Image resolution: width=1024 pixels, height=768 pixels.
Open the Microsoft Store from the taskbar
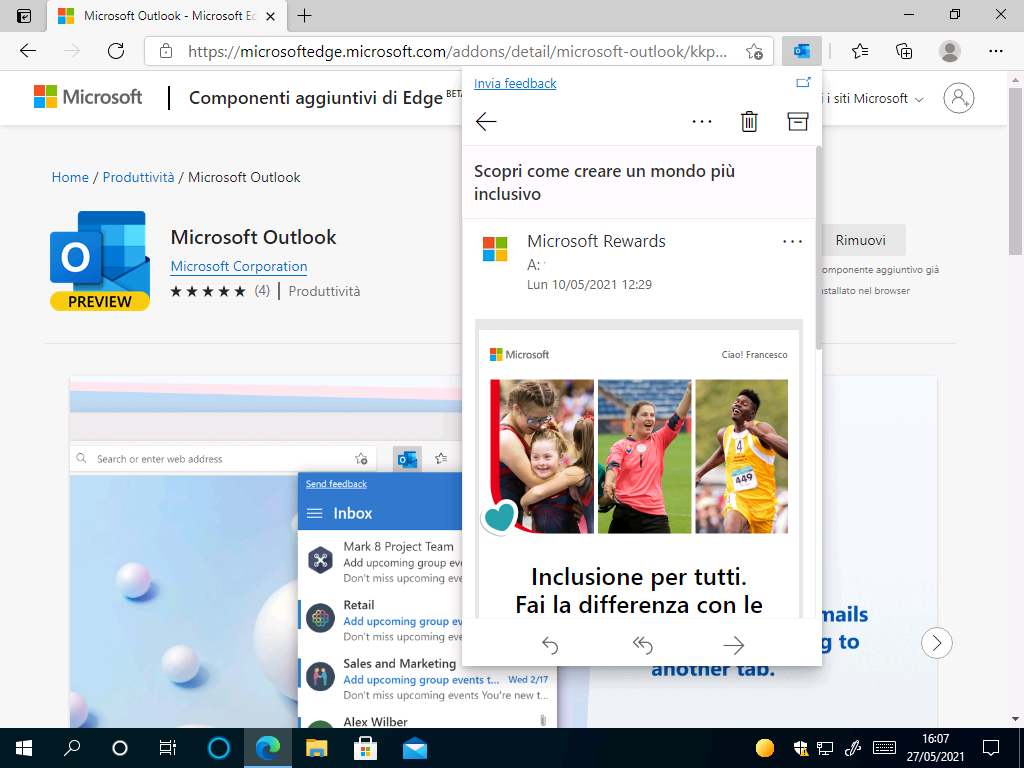(365, 748)
